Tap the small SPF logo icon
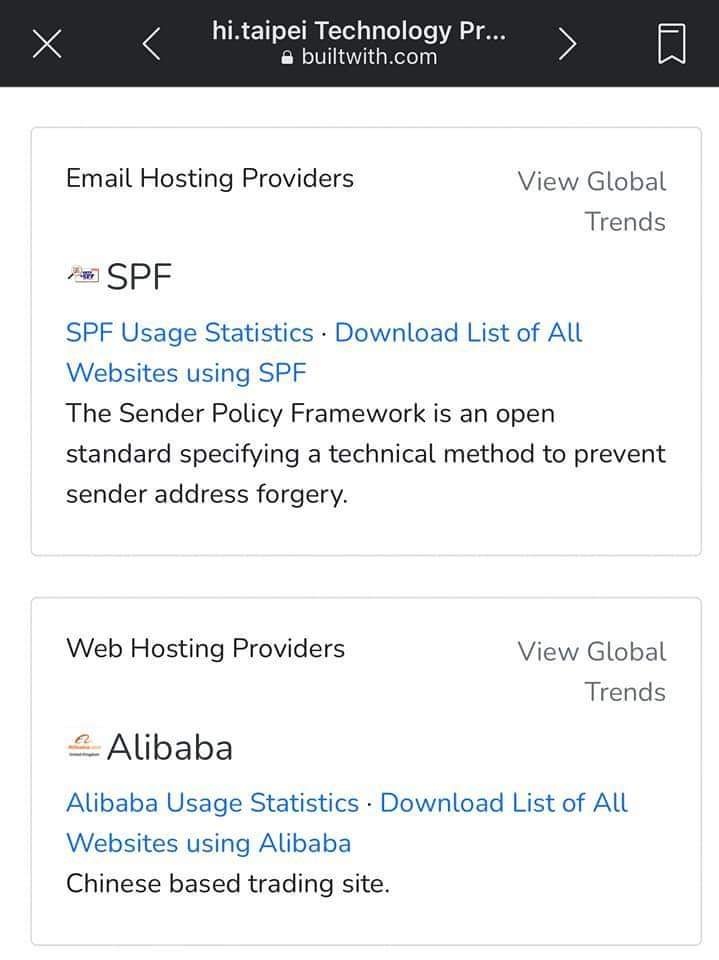The height and width of the screenshot is (960, 719). point(83,275)
